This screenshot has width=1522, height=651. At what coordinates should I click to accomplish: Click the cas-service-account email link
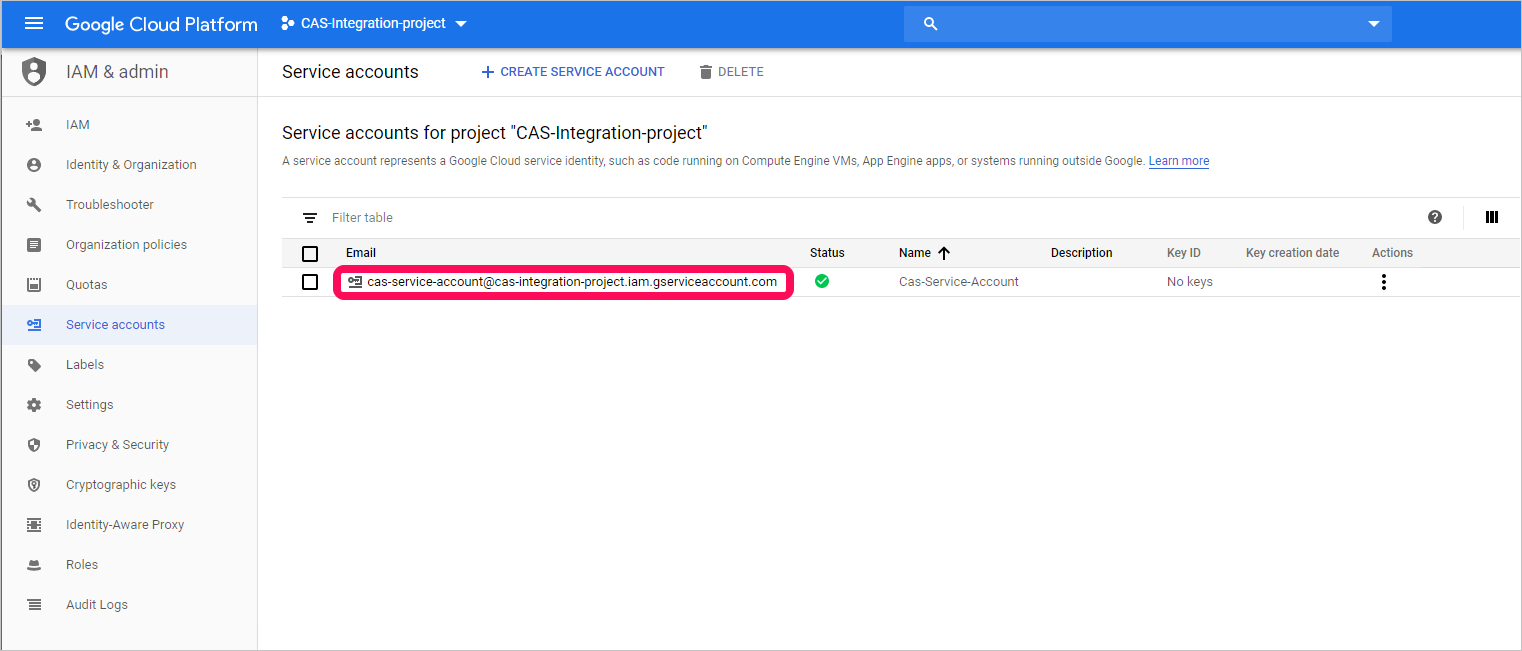click(560, 282)
